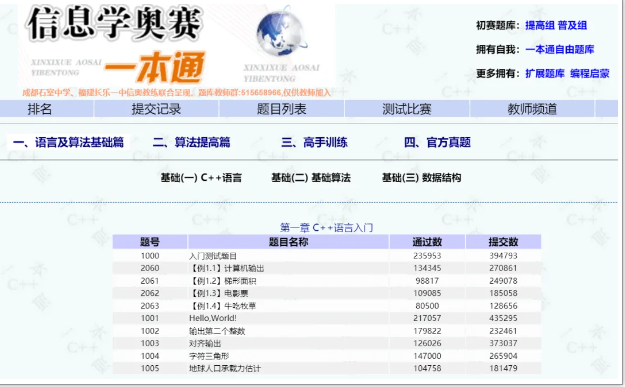Viewport: 625px width, 387px height.
Task: Click pass count 109085
Action: coord(427,293)
